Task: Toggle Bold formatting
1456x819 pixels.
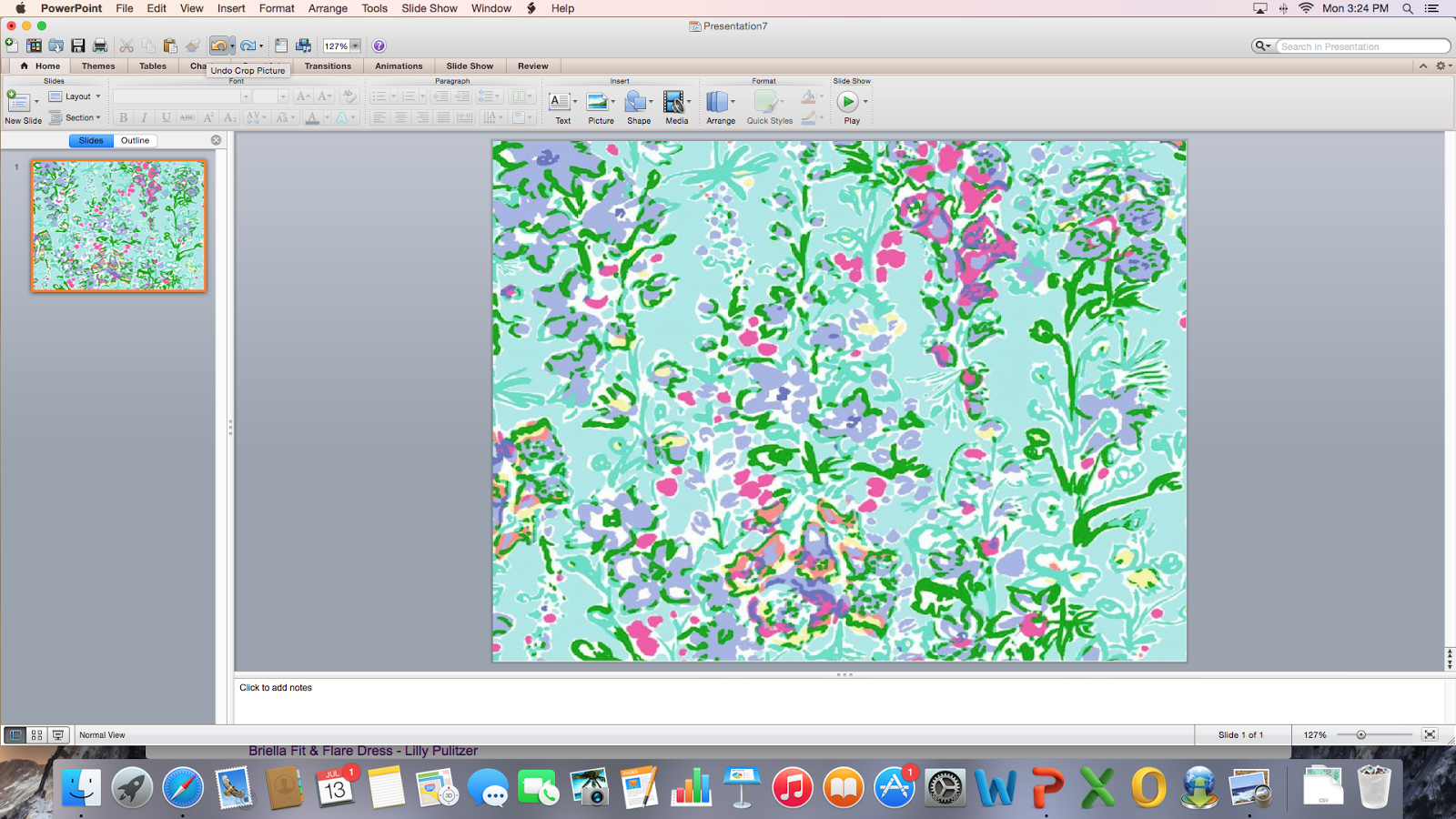Action: point(123,117)
